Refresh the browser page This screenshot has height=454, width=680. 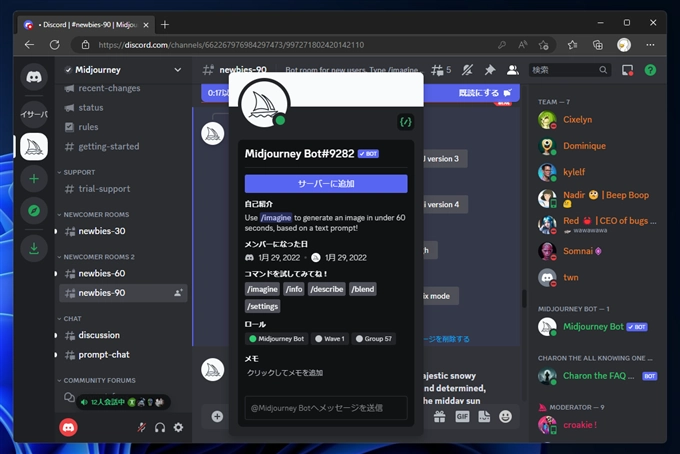pyautogui.click(x=55, y=45)
